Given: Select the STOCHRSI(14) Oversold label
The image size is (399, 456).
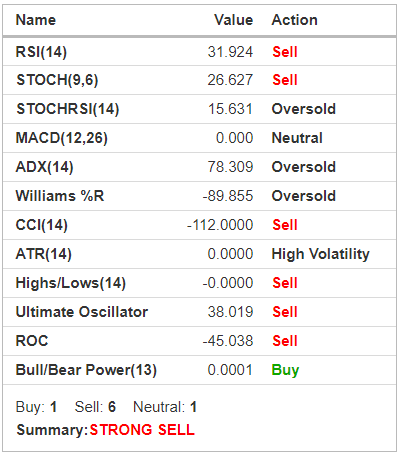Looking at the screenshot, I should (304, 109).
